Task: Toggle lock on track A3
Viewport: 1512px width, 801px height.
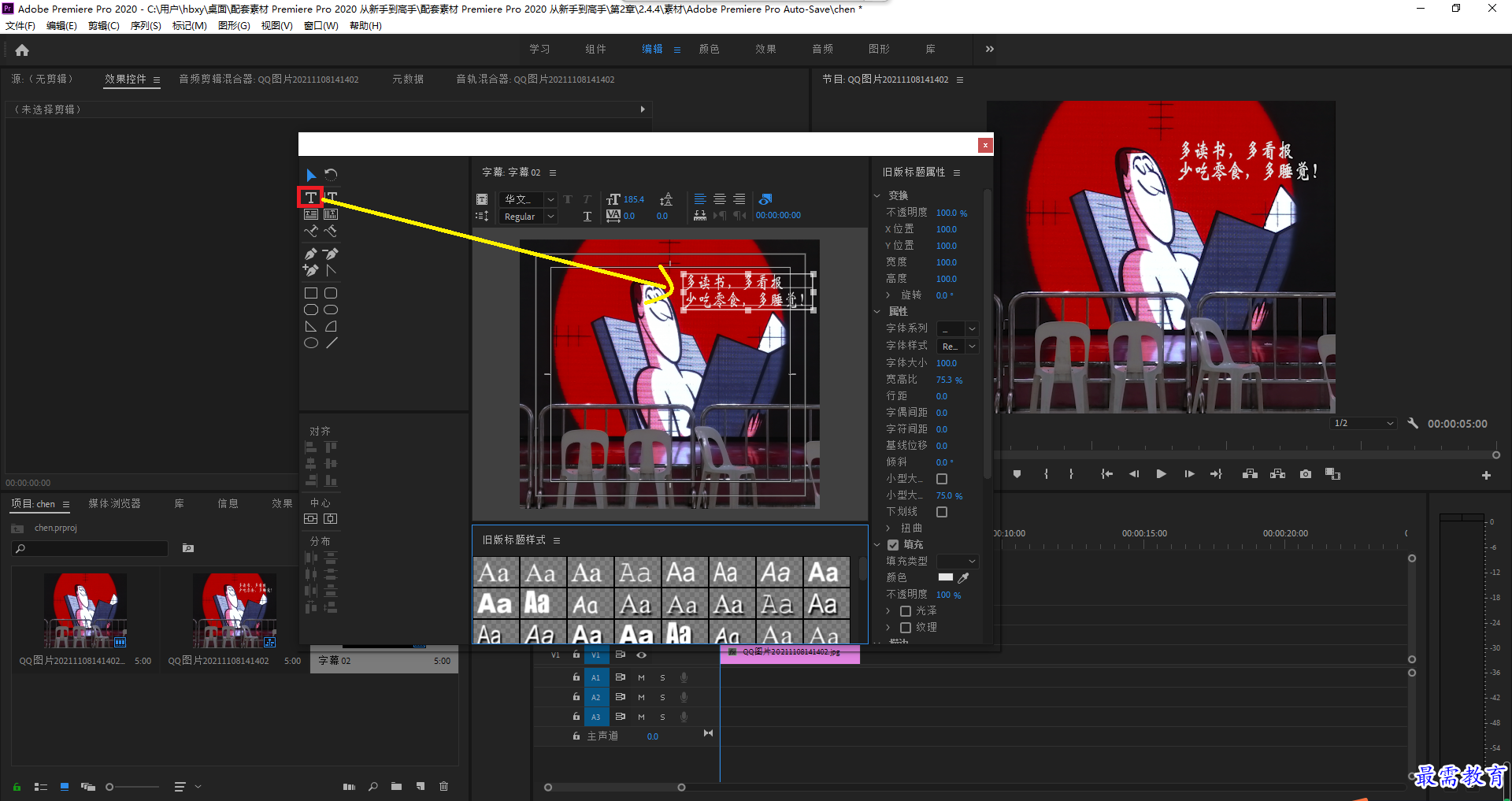Action: 576,717
